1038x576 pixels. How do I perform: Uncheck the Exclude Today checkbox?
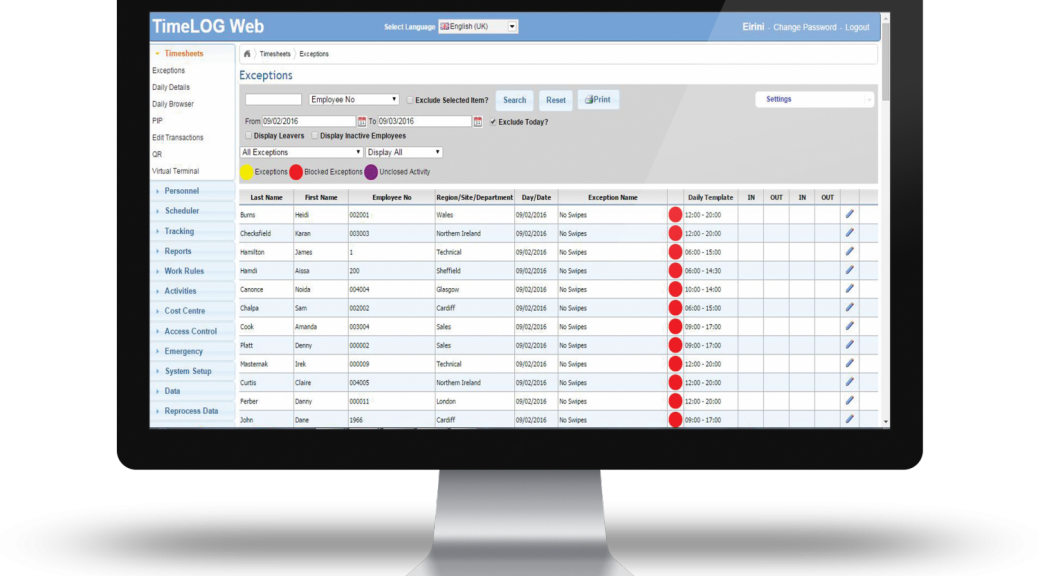493,122
